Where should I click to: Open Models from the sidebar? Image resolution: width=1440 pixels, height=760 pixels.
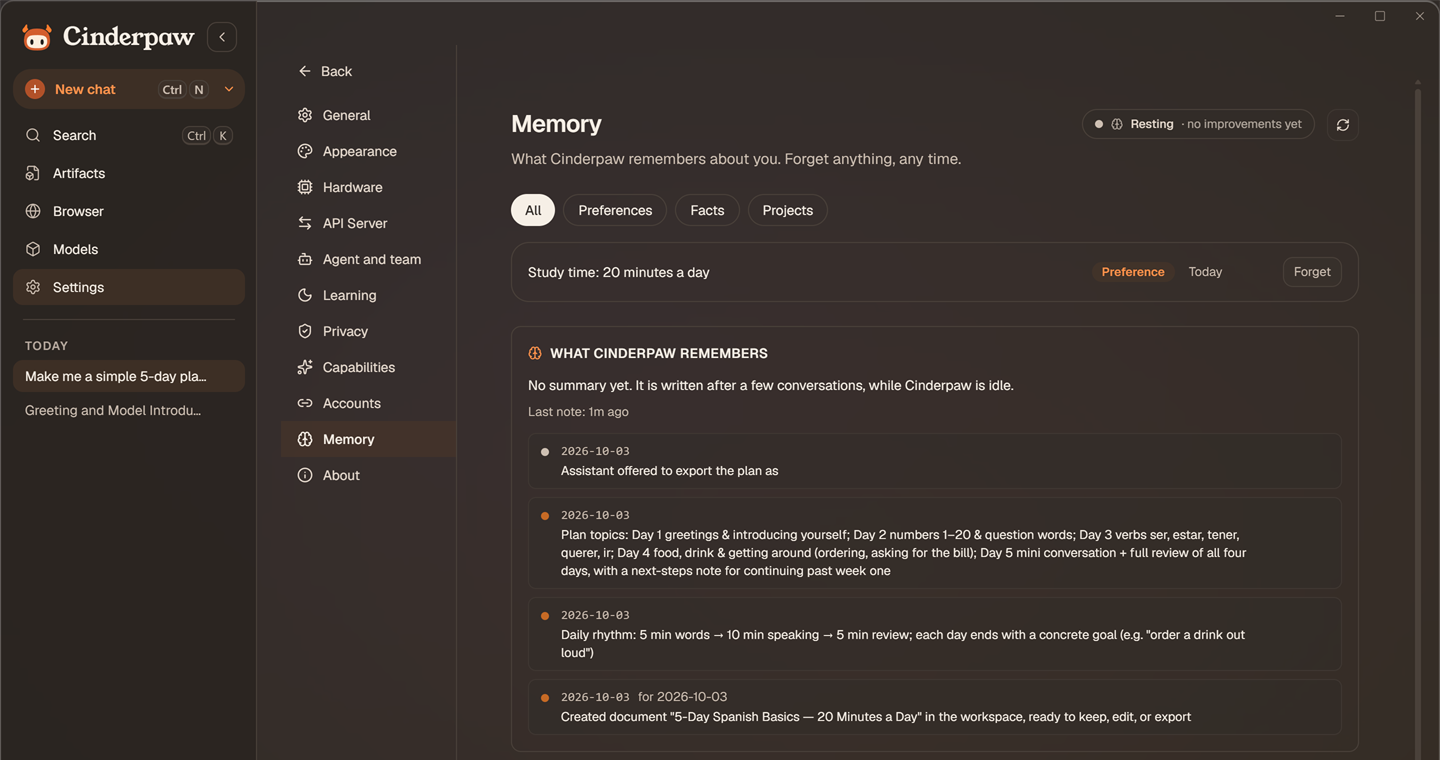click(x=129, y=249)
